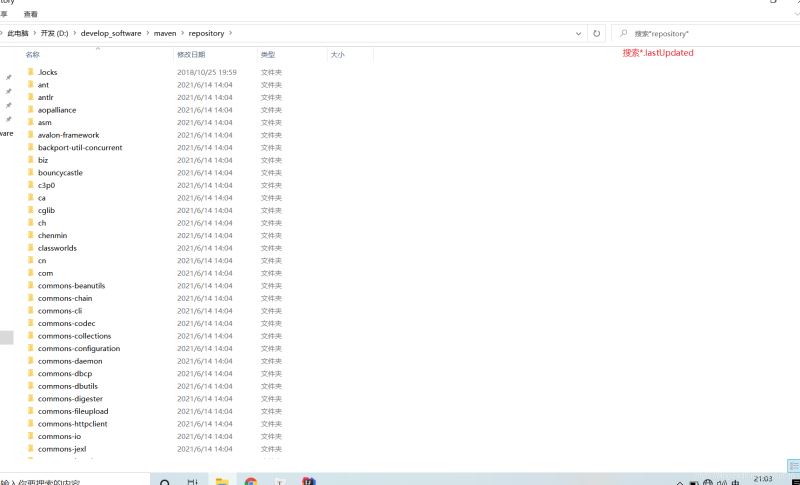Check the time 21:03 on the taskbar
The width and height of the screenshot is (800, 485).
point(763,479)
